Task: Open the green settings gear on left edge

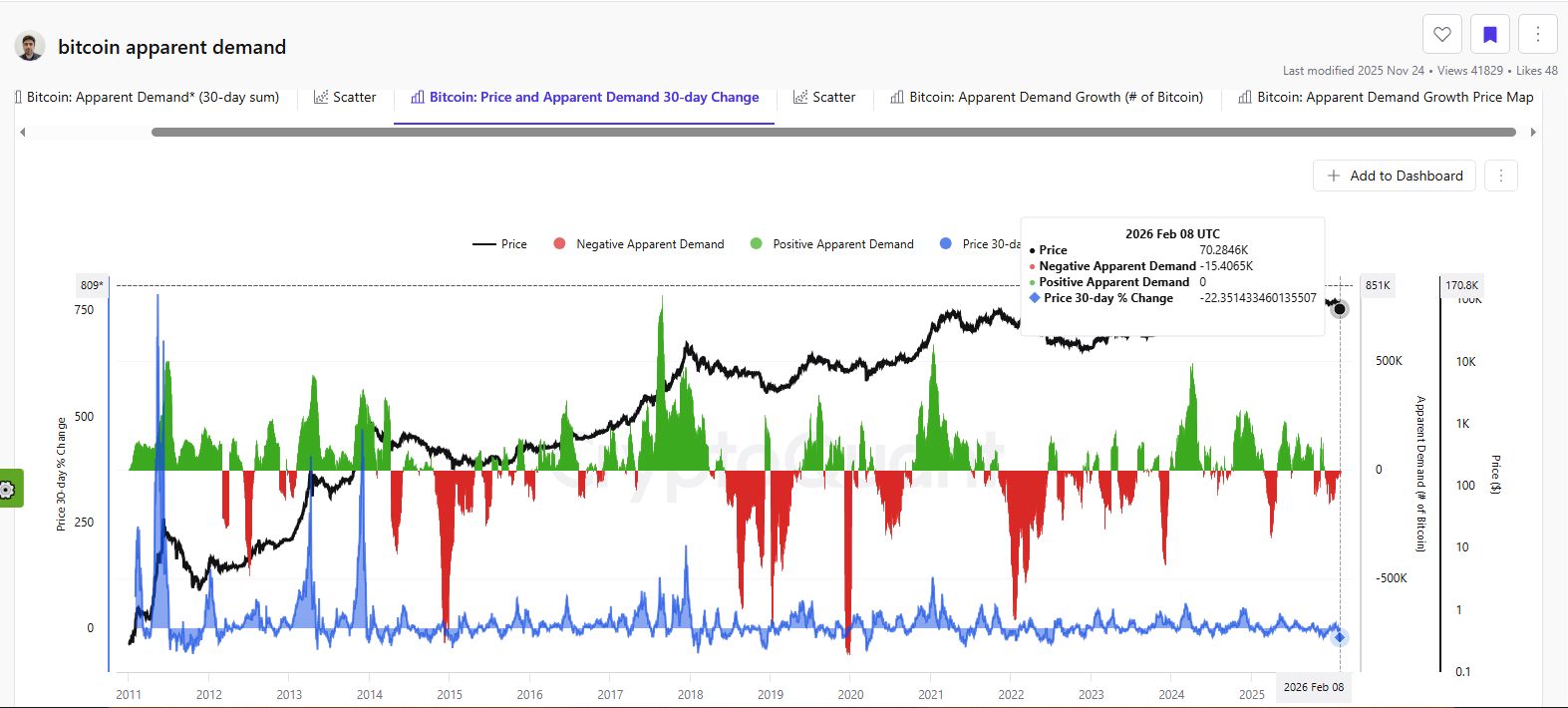Action: pyautogui.click(x=8, y=489)
